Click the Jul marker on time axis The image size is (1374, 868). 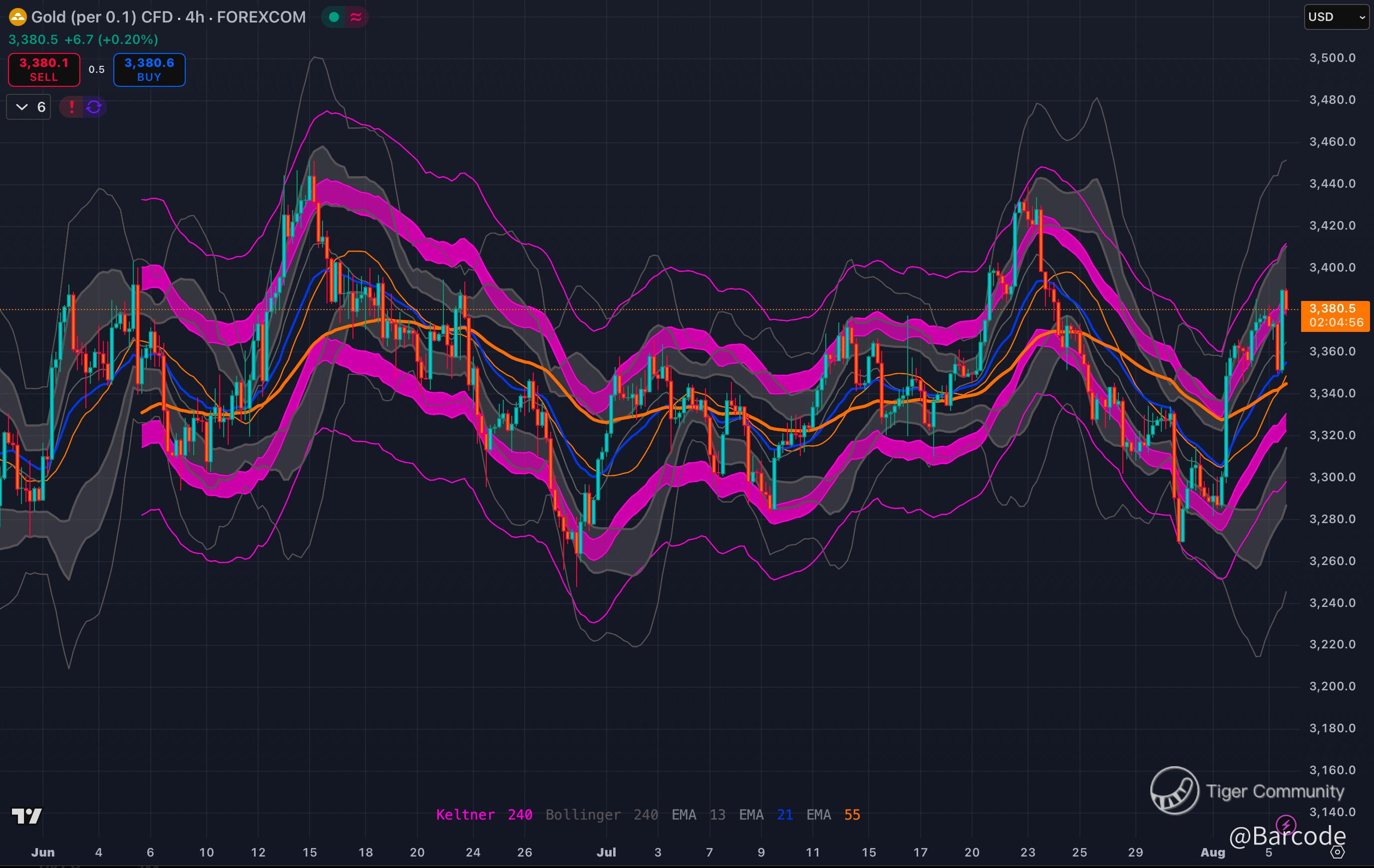(x=606, y=852)
